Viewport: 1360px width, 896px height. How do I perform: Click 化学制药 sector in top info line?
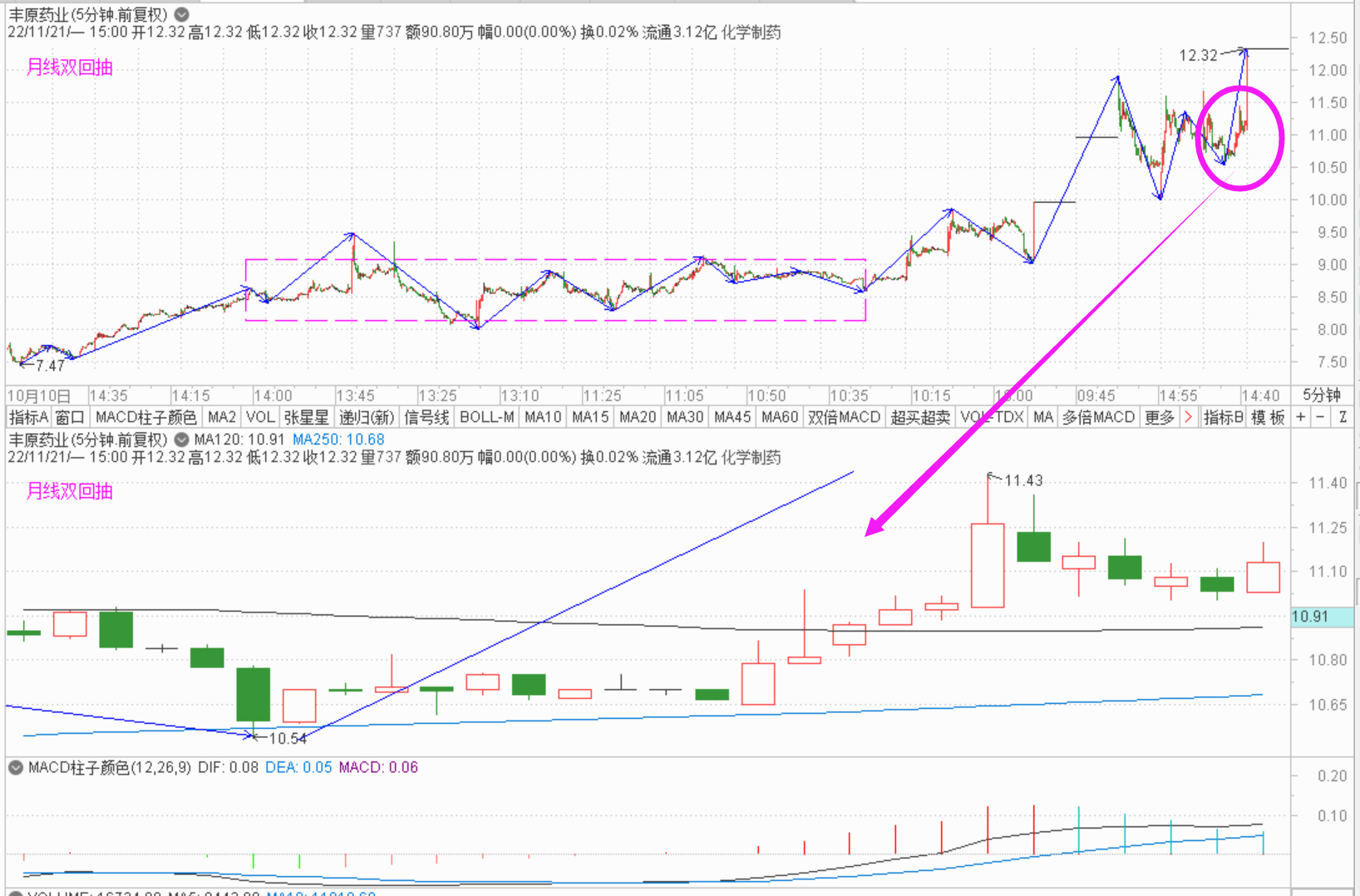[751, 32]
